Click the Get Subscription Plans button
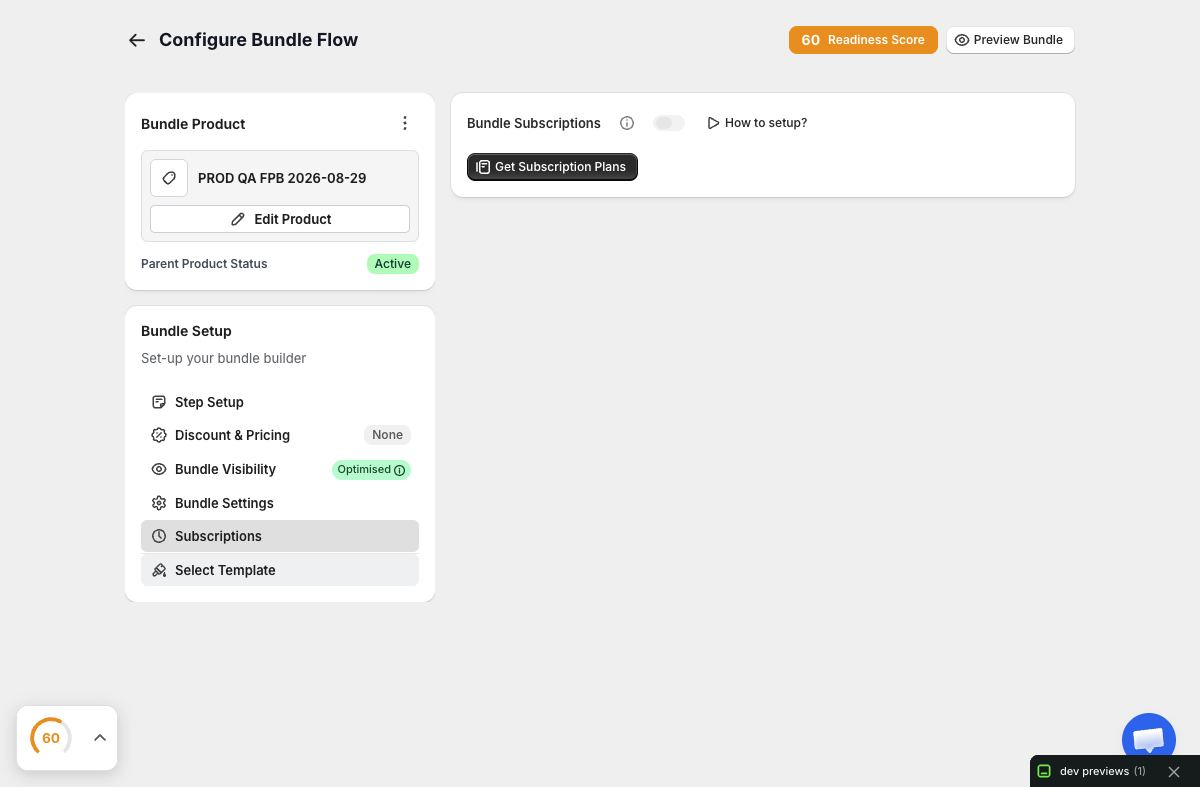1200x787 pixels. (x=552, y=167)
